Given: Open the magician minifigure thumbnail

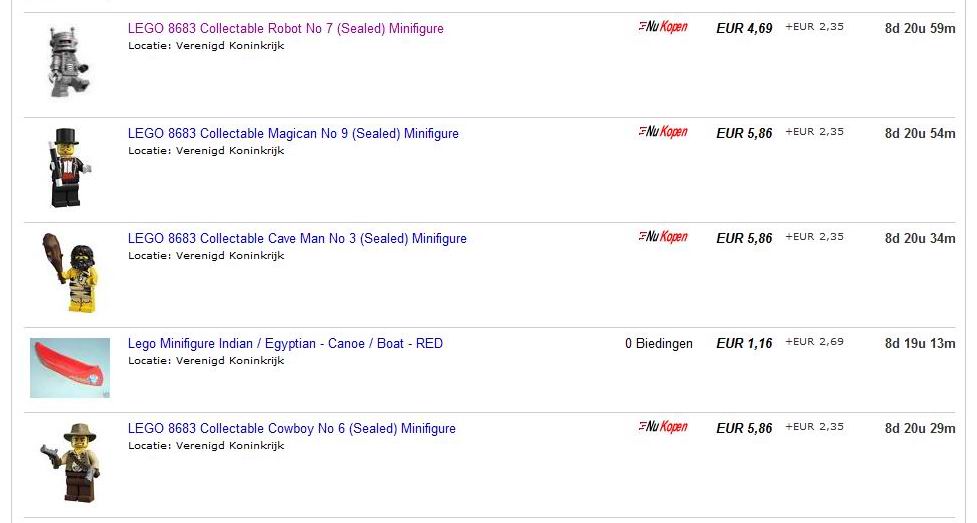Looking at the screenshot, I should point(69,167).
